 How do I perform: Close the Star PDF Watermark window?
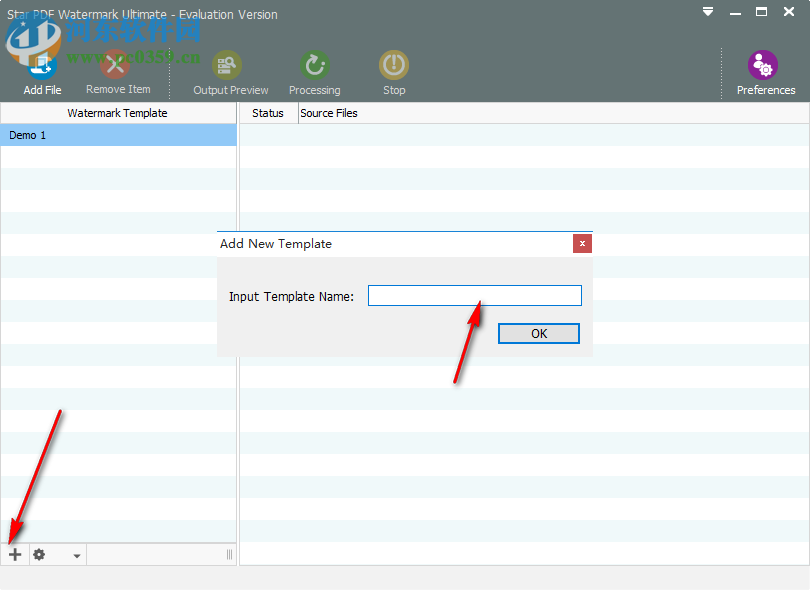tap(789, 11)
